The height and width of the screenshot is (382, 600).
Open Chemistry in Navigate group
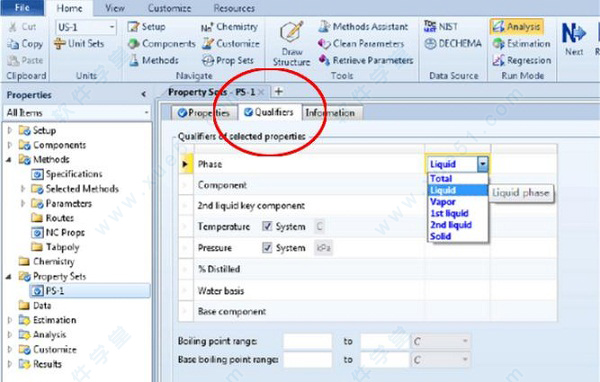230,27
